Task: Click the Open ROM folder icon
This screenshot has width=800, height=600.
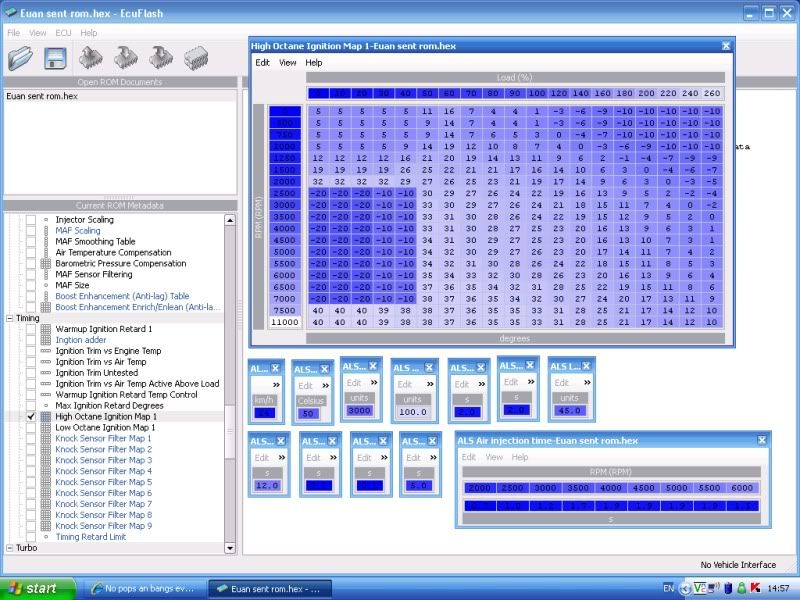Action: pos(21,58)
